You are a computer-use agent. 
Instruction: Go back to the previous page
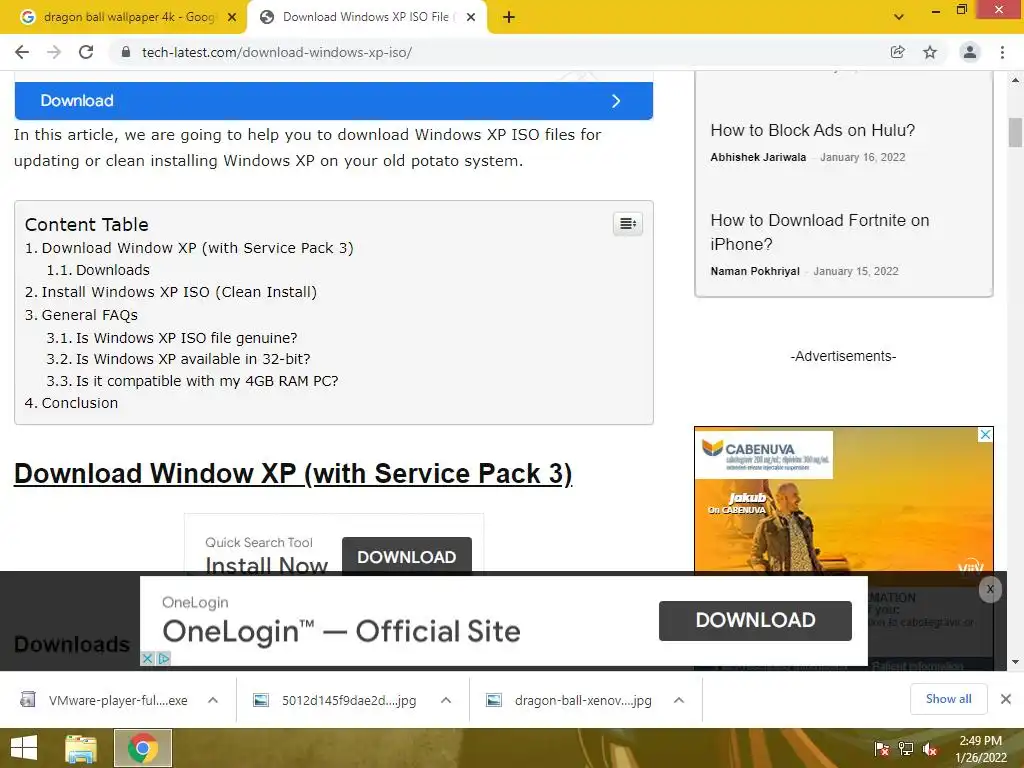tap(22, 52)
